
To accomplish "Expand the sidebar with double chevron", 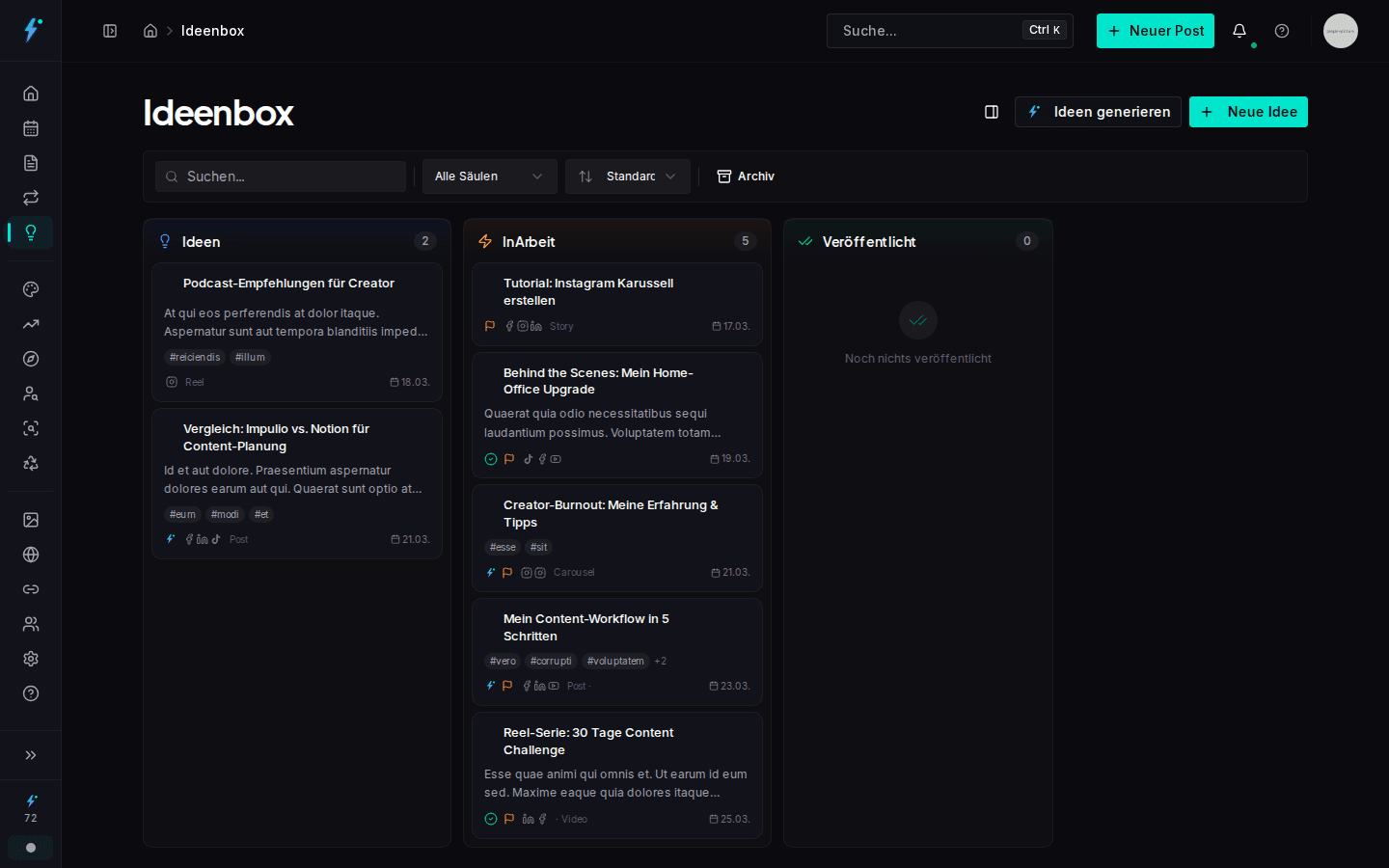I will [31, 755].
